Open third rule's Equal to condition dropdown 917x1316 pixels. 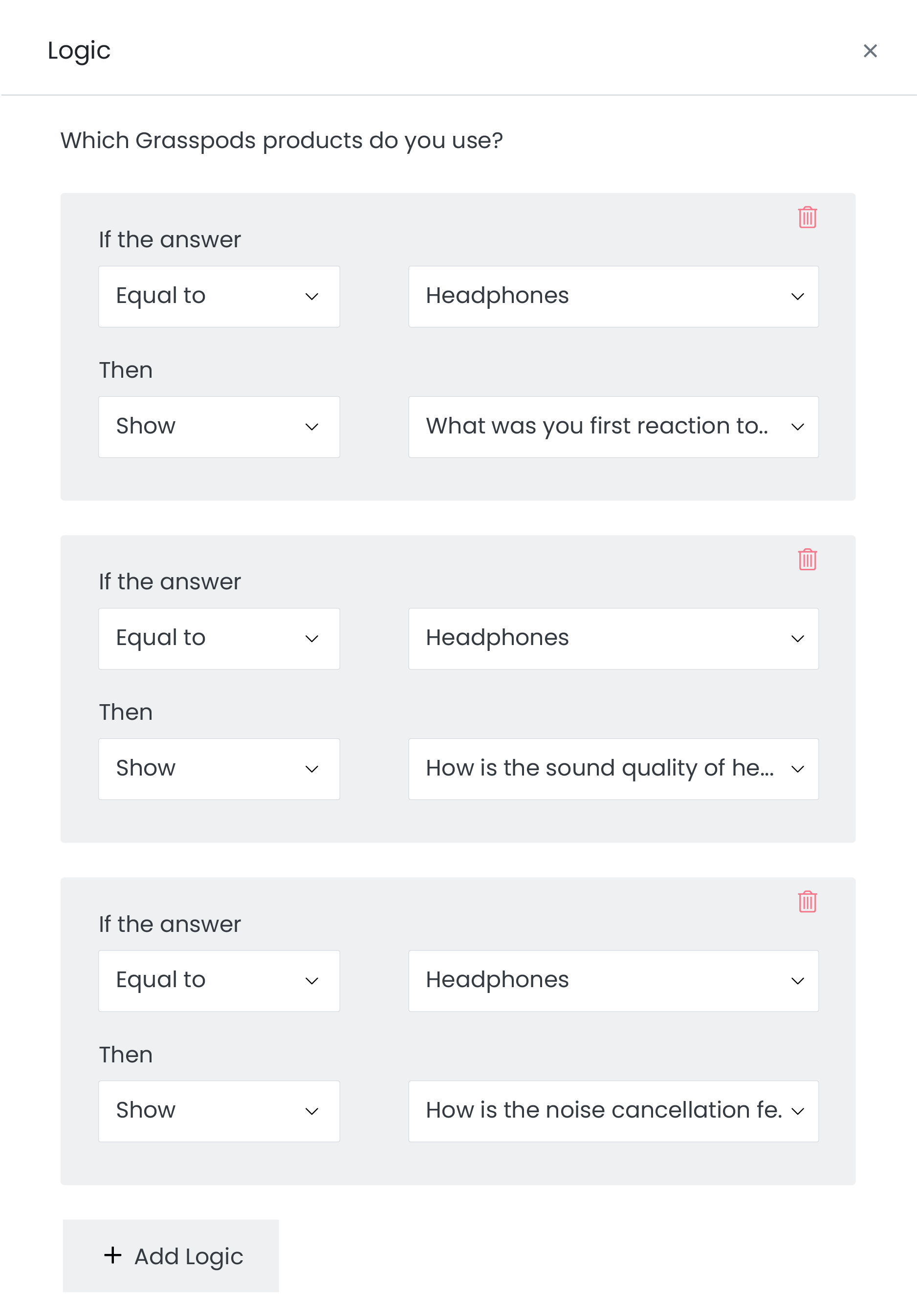pyautogui.click(x=218, y=981)
